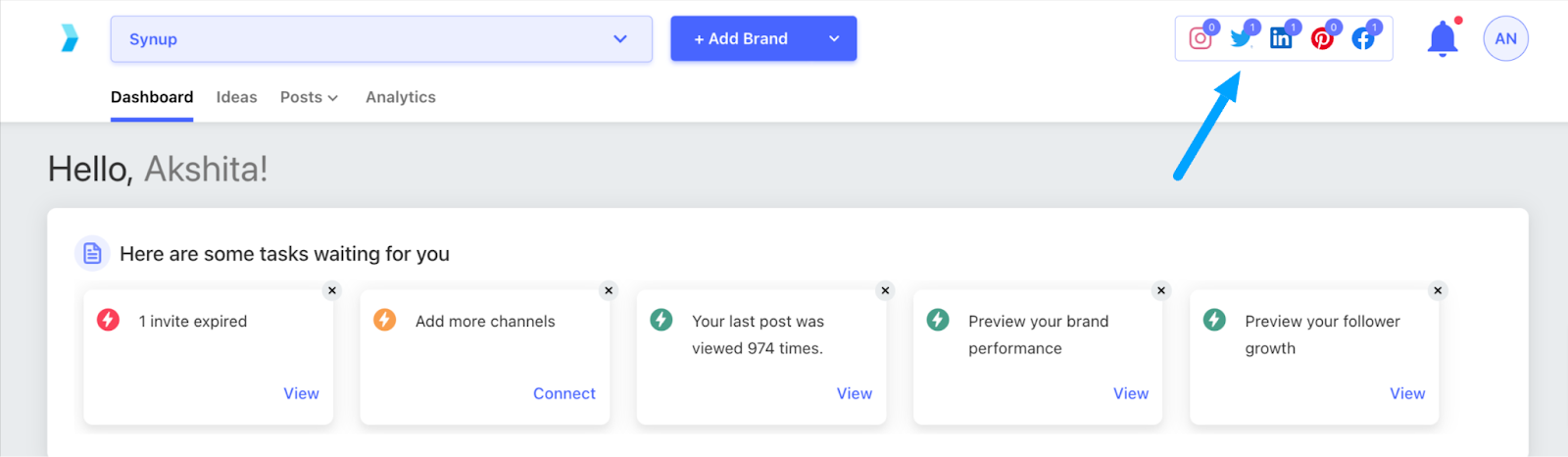View the brand performance preview

(x=1130, y=393)
